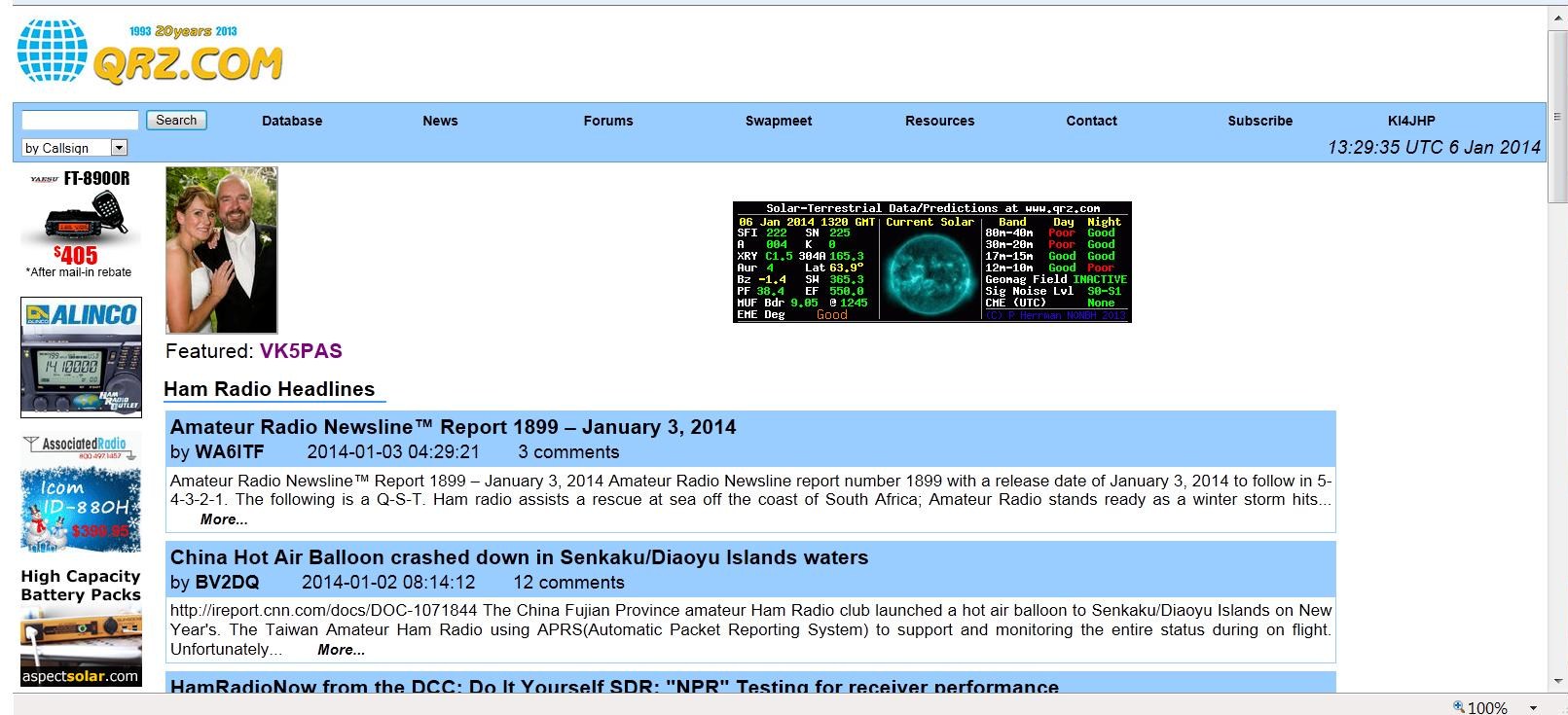Click the Associated Radio Icom ID-880H ad

[x=81, y=492]
